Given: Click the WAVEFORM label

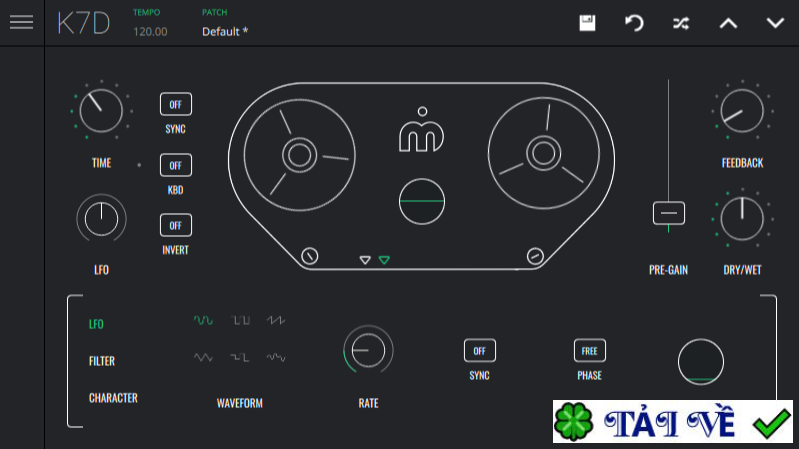Looking at the screenshot, I should coord(239,403).
